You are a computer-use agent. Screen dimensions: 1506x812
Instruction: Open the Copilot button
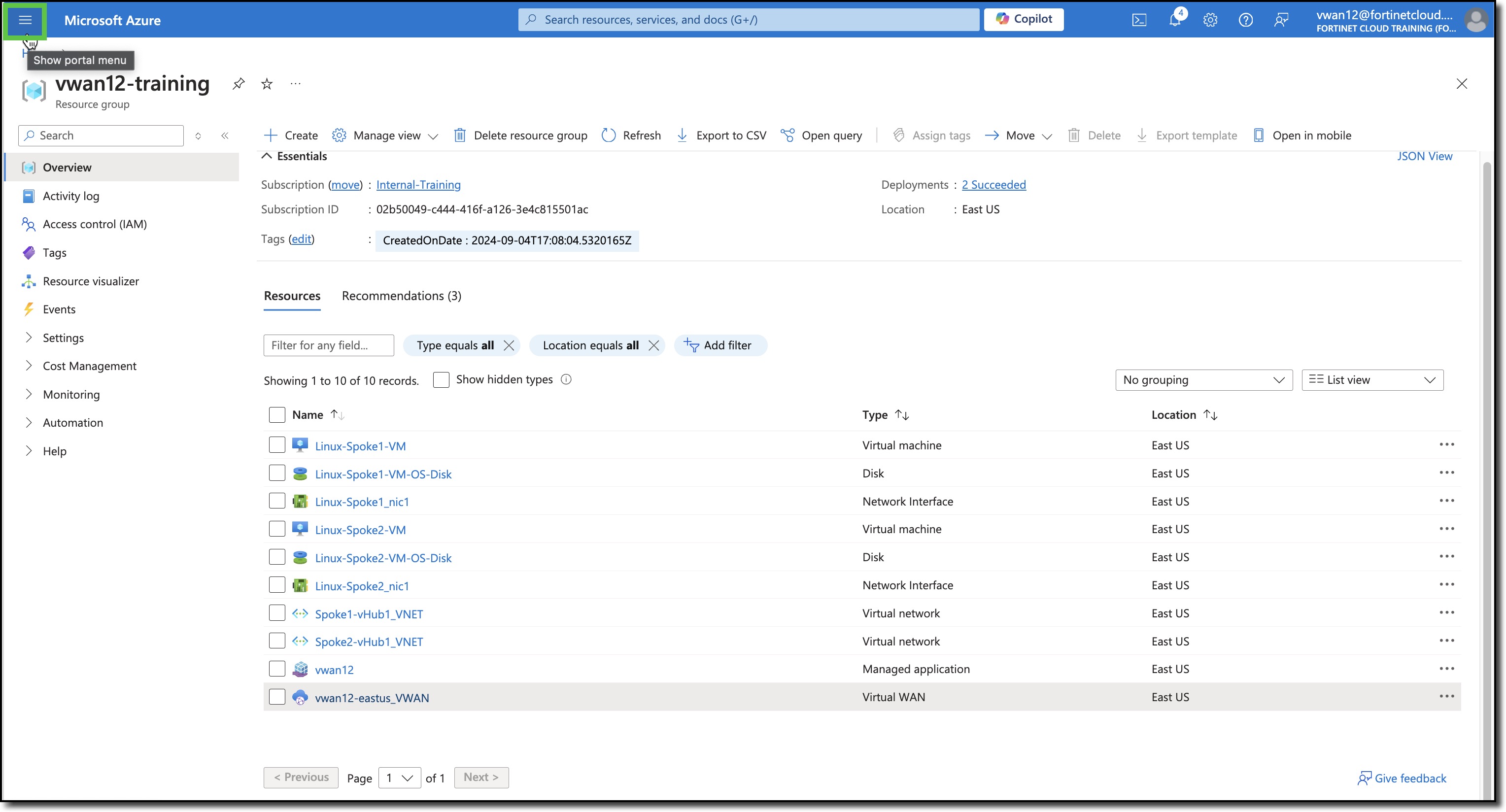pyautogui.click(x=1024, y=19)
